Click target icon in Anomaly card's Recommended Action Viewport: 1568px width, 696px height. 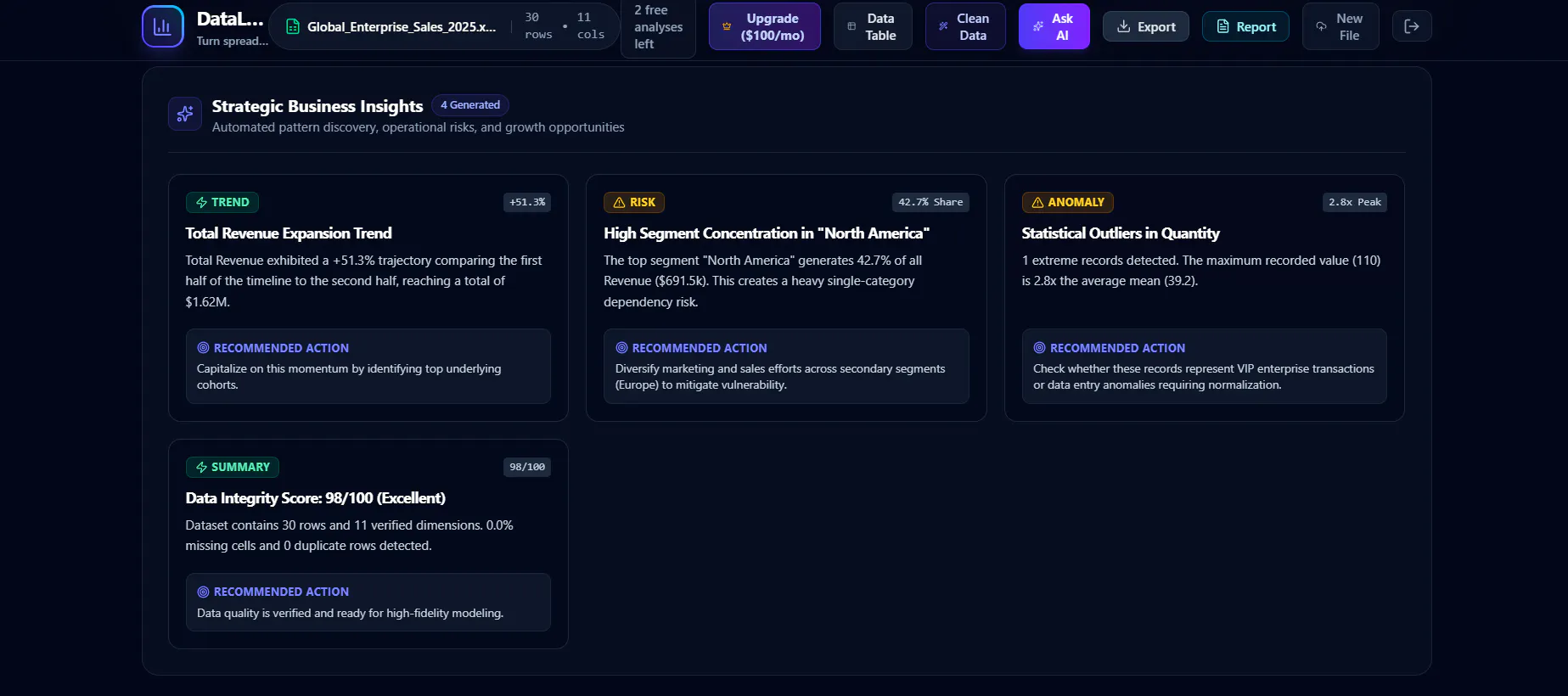[x=1039, y=348]
